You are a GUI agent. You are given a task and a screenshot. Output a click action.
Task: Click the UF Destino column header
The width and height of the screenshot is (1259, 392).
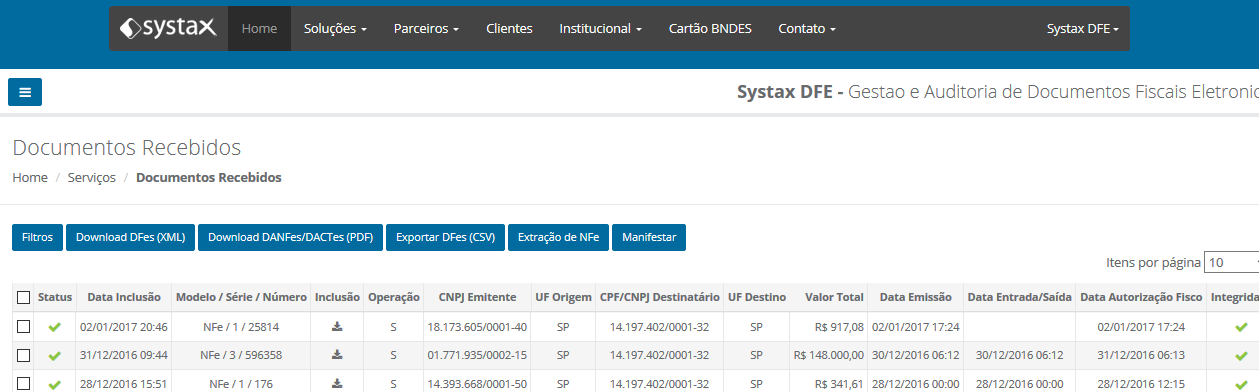(757, 297)
